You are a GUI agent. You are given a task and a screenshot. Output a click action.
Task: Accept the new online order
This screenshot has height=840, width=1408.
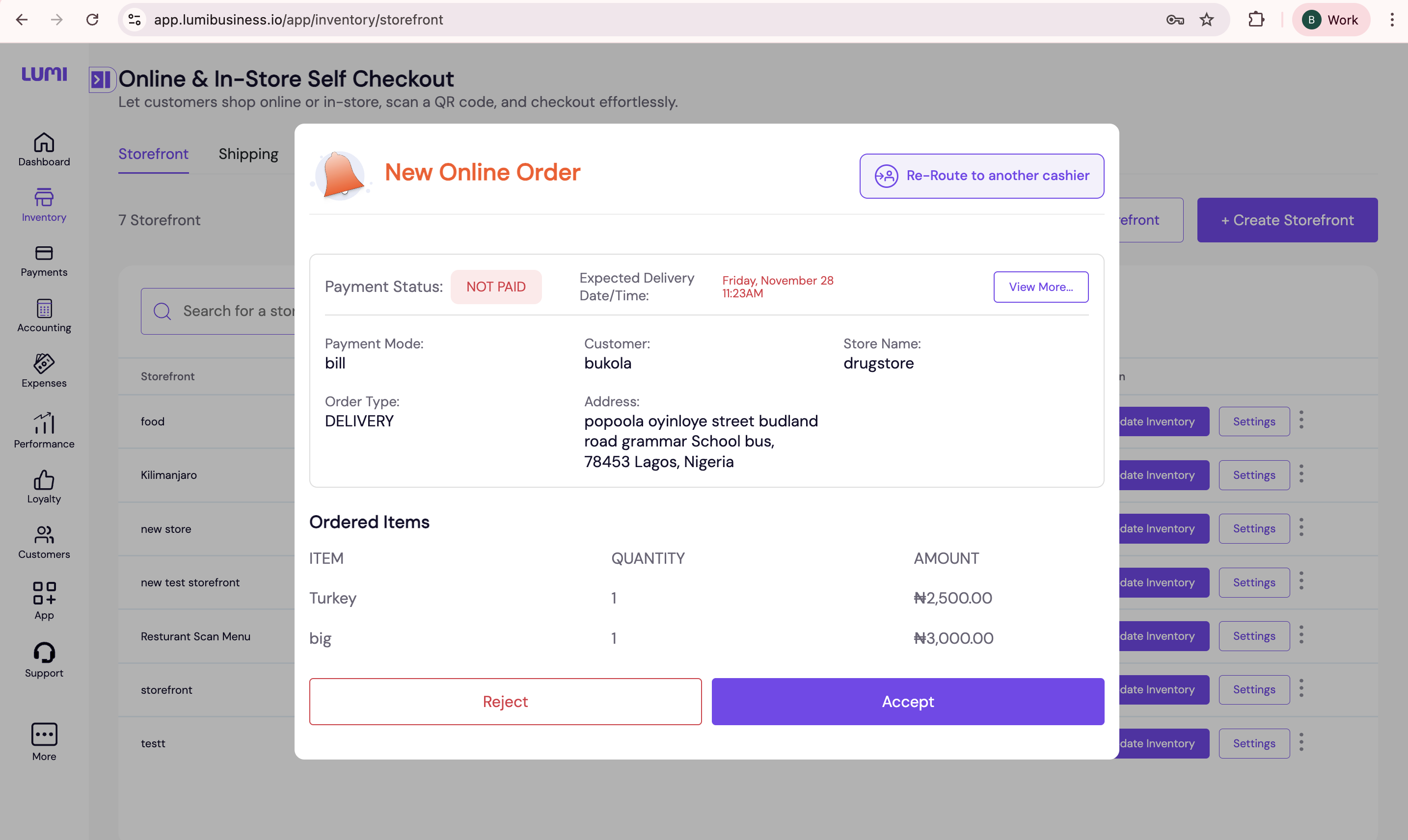tap(907, 701)
